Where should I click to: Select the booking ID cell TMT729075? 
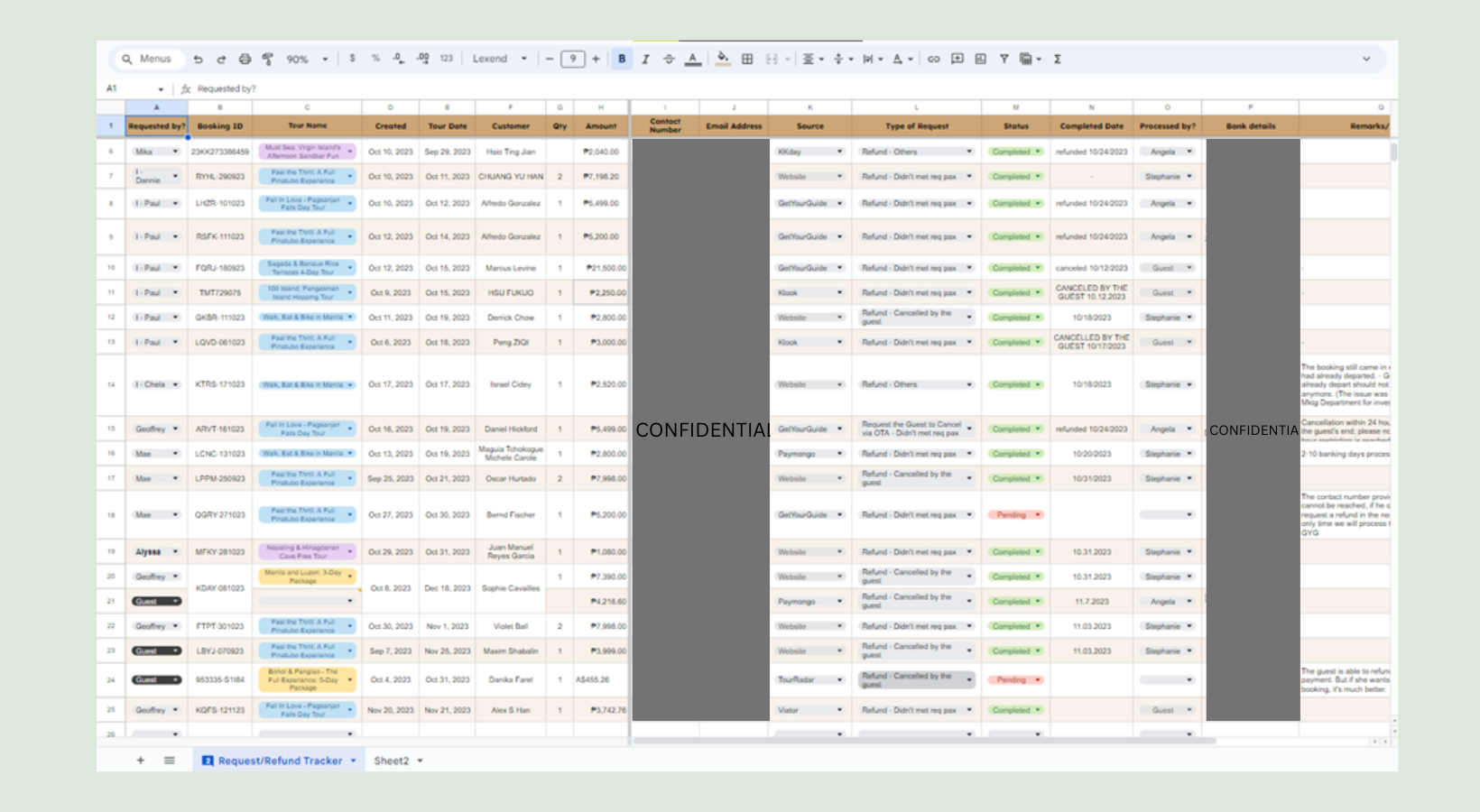tap(220, 293)
